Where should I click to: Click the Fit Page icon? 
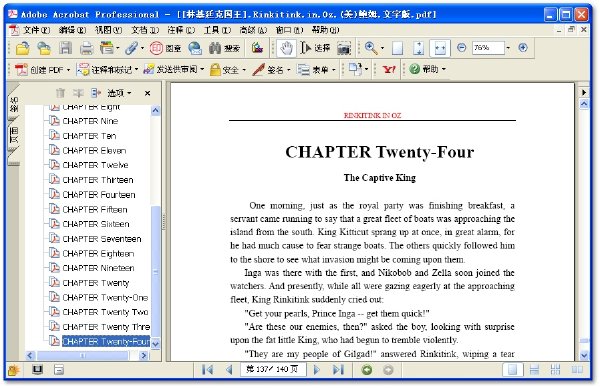click(x=419, y=48)
